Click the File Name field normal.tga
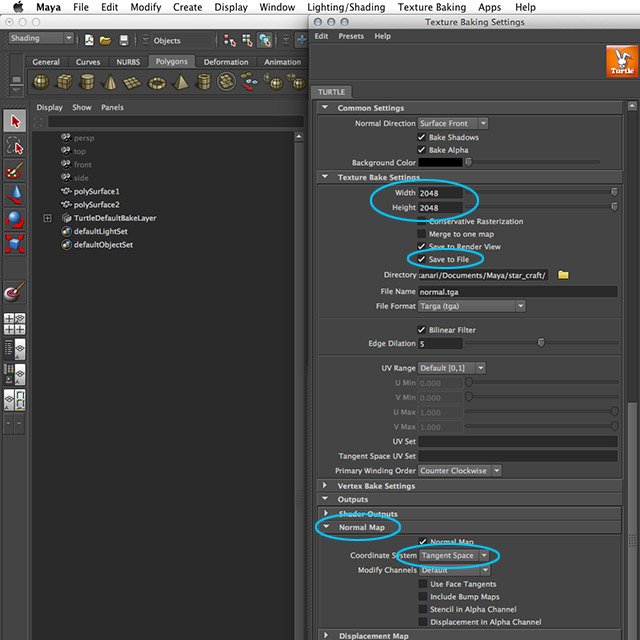The width and height of the screenshot is (640, 640). point(518,291)
